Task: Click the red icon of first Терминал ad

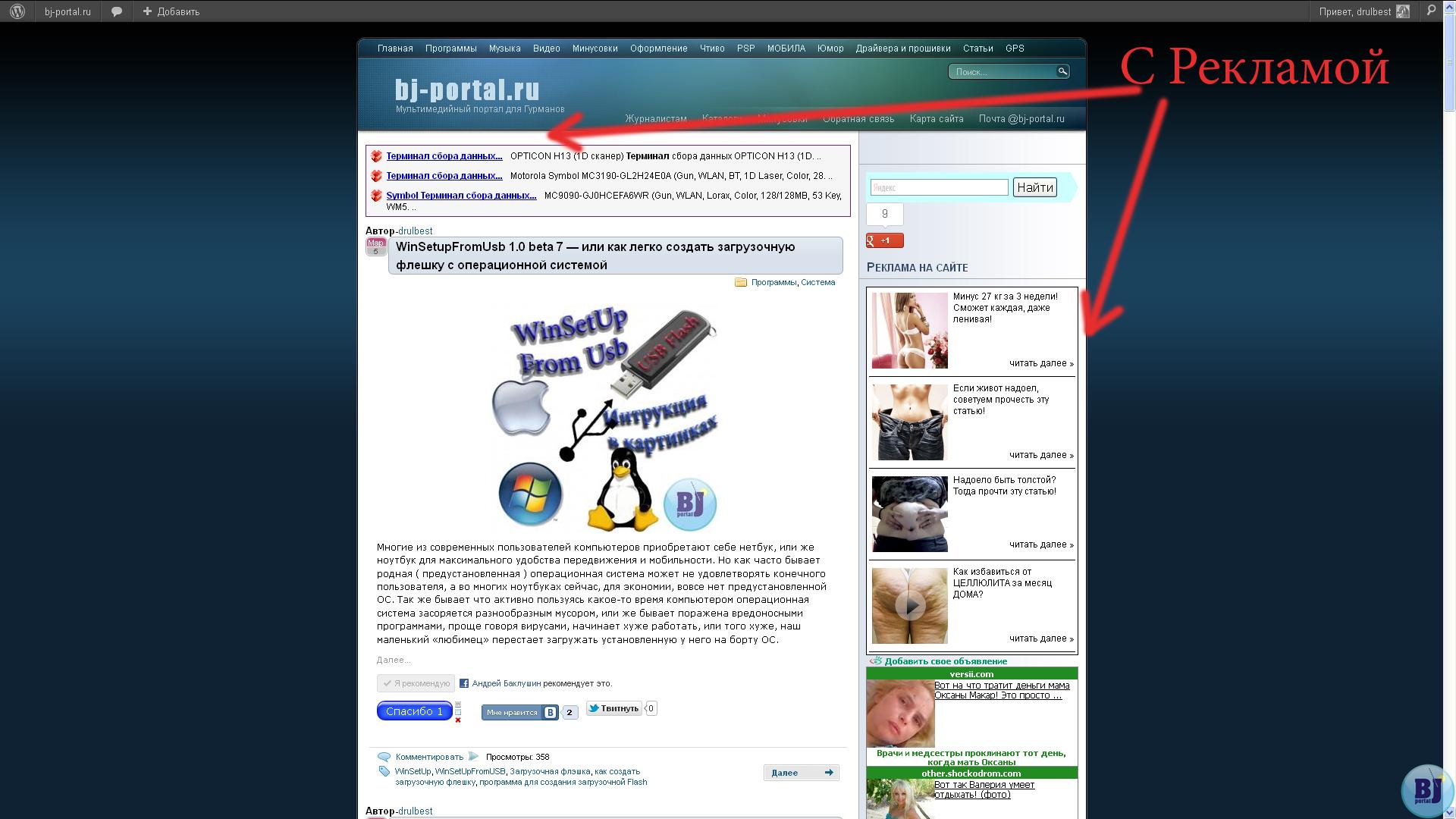Action: point(376,156)
